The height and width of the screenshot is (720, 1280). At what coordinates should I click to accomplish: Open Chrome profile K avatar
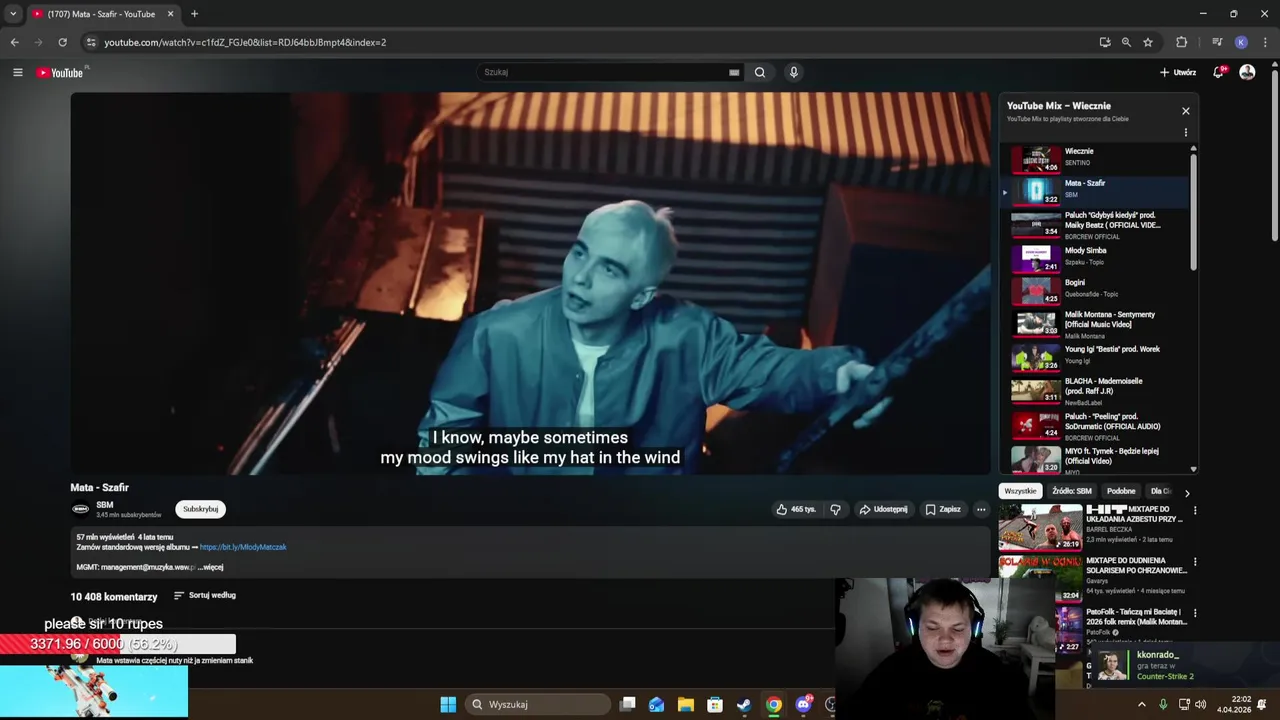tap(1241, 42)
